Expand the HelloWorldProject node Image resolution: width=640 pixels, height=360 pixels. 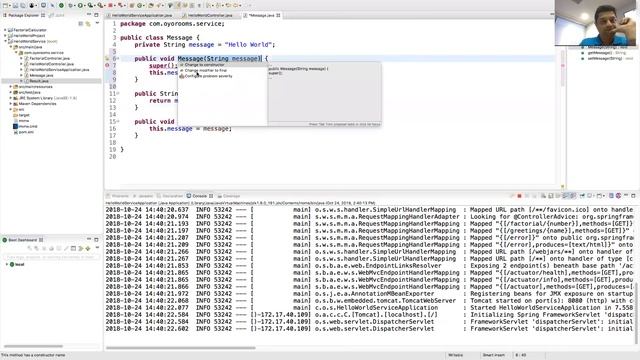[x=5, y=36]
